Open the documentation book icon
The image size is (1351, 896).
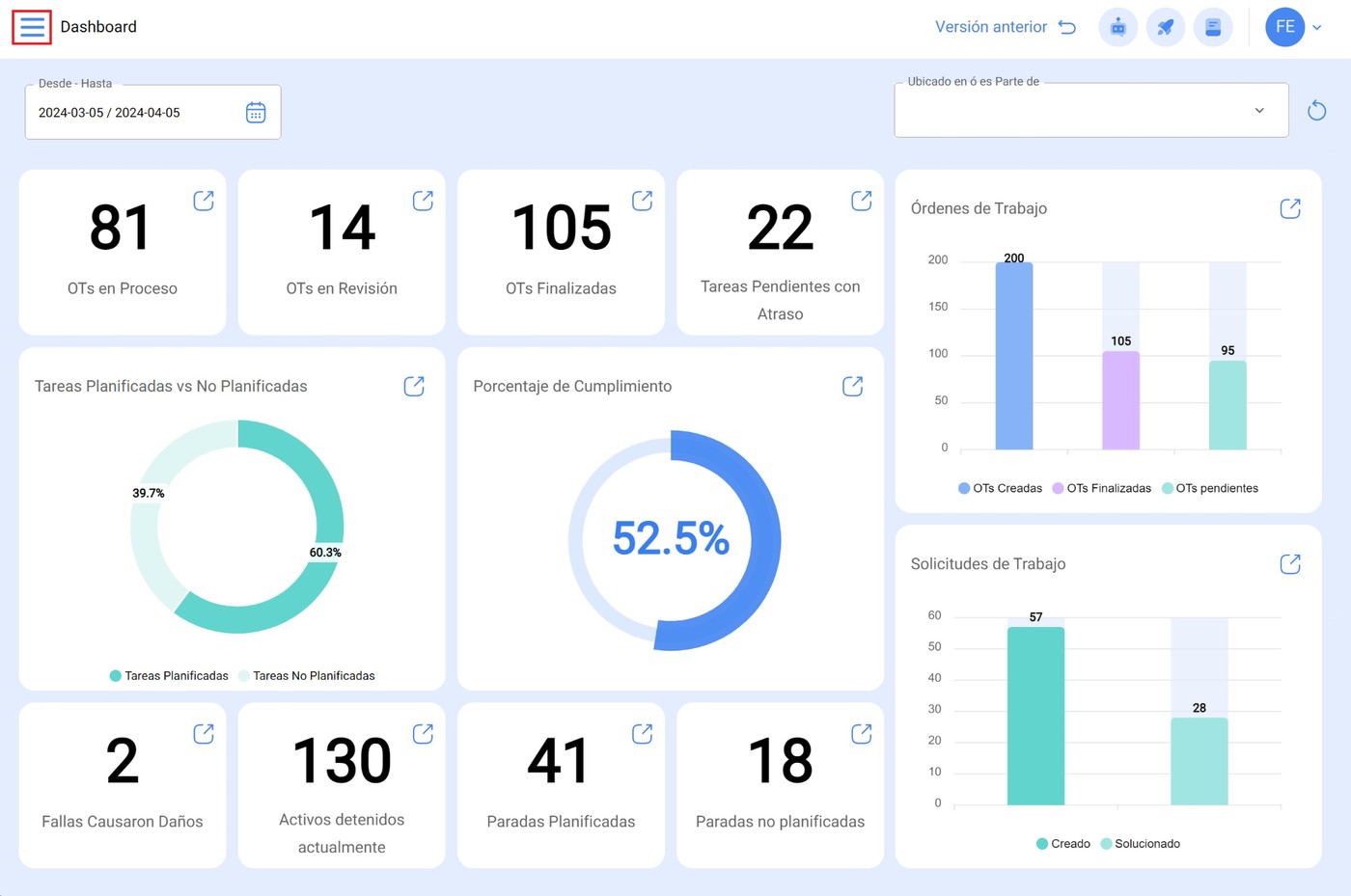tap(1213, 27)
